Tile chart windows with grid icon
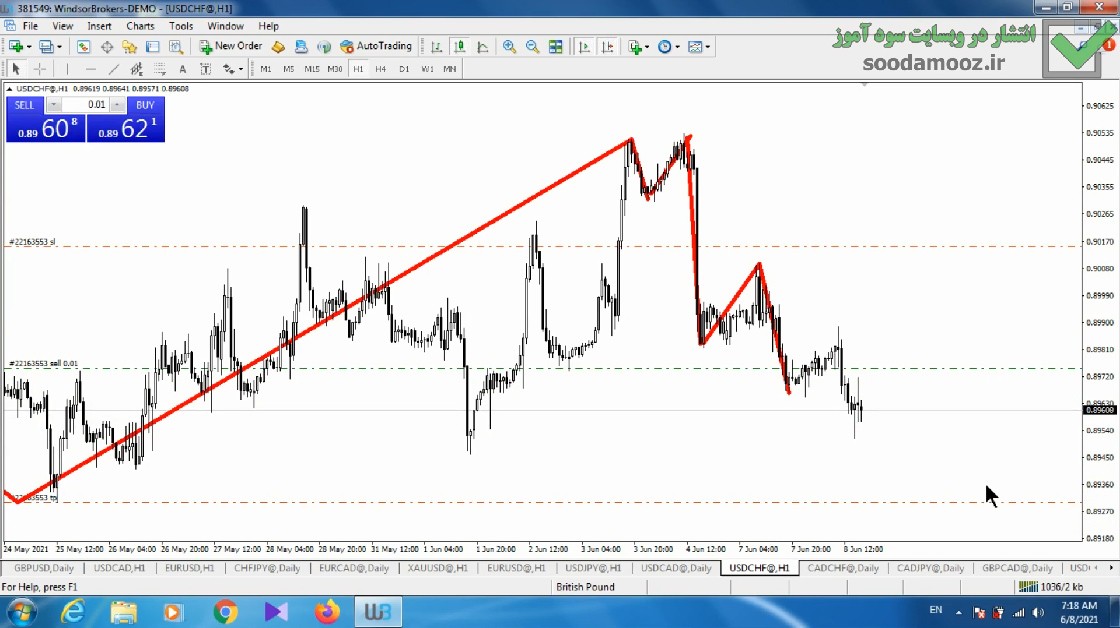The image size is (1120, 628). coord(556,46)
